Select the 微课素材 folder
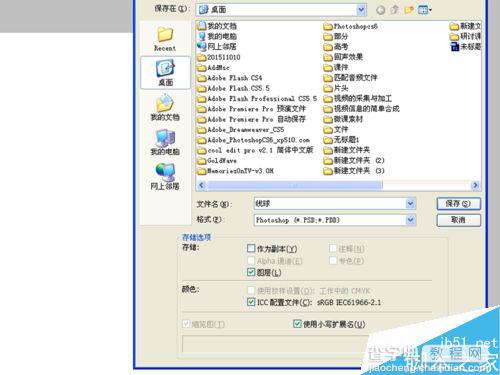Viewport: 500px width, 375px height. coord(343,119)
